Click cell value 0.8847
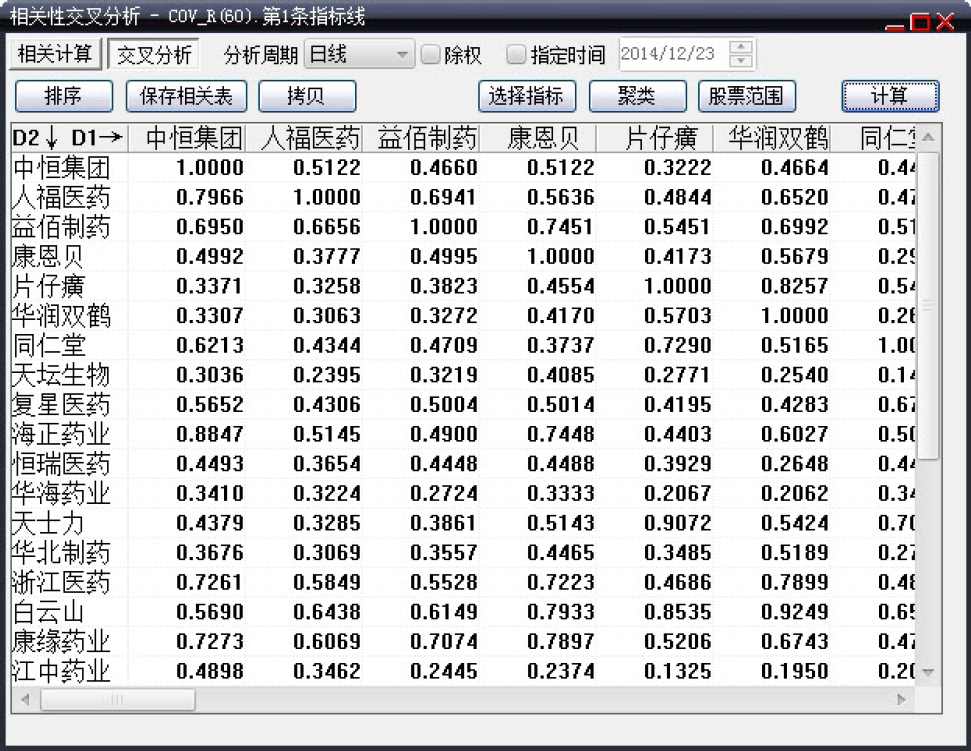971x751 pixels. [210, 434]
